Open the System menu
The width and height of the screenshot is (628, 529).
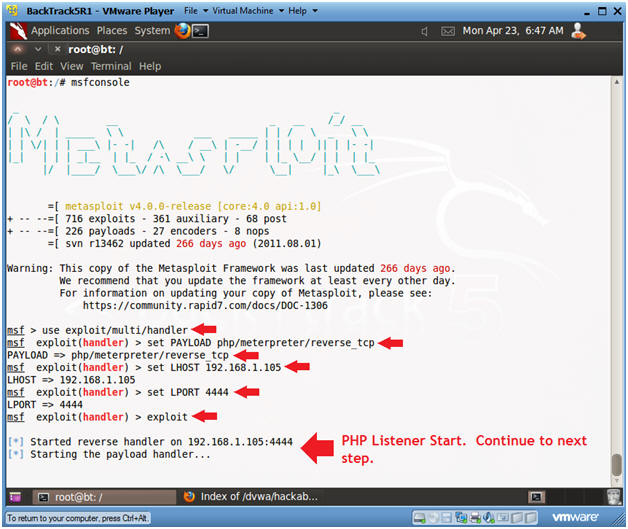point(152,31)
